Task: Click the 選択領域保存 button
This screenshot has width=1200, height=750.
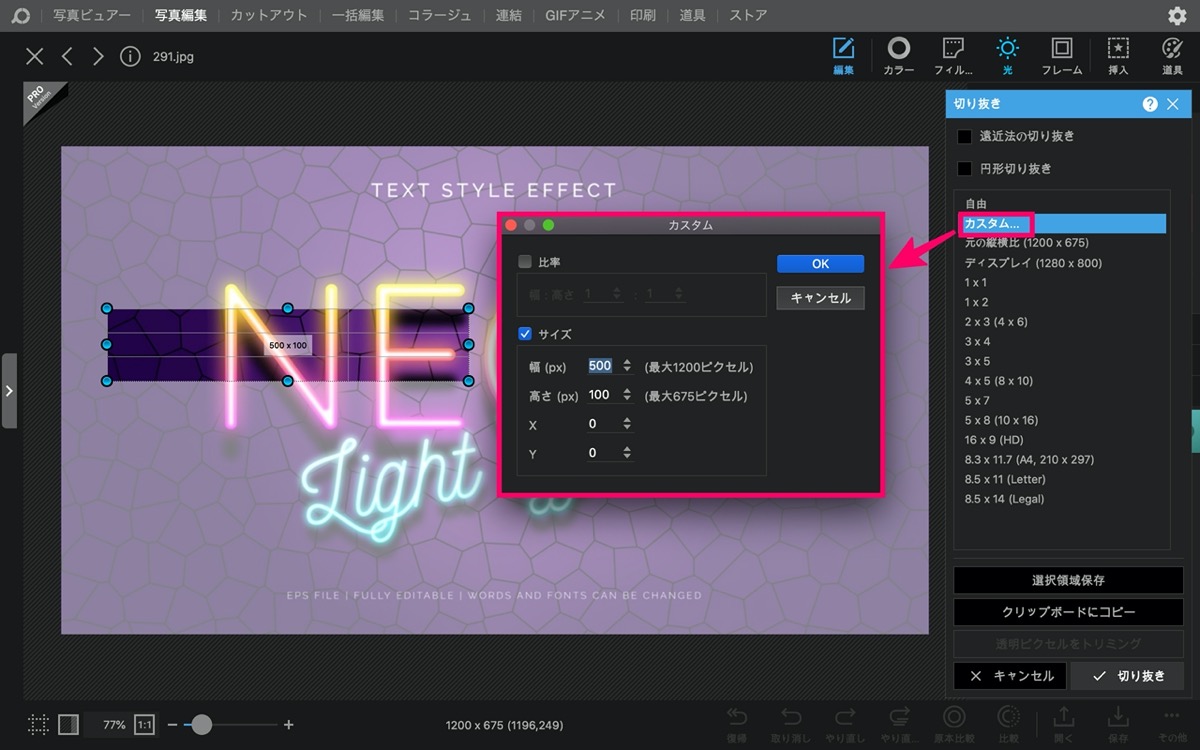Action: pyautogui.click(x=1068, y=580)
